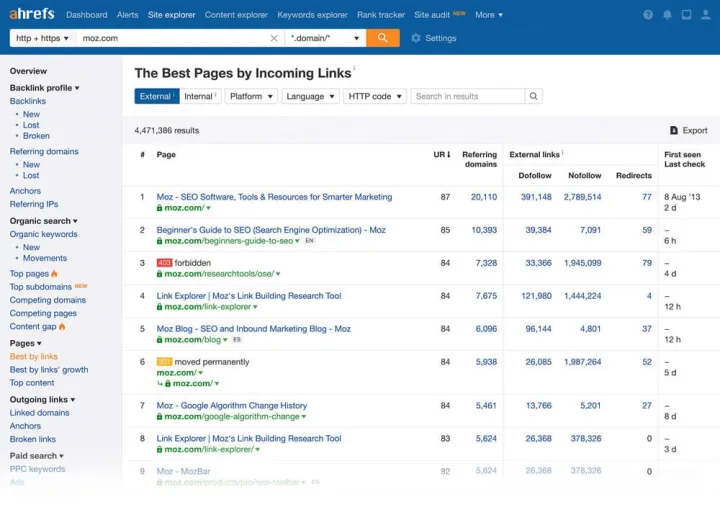Viewport: 720px width, 510px height.
Task: Open Competing domains in the sidebar
Action: [48, 300]
